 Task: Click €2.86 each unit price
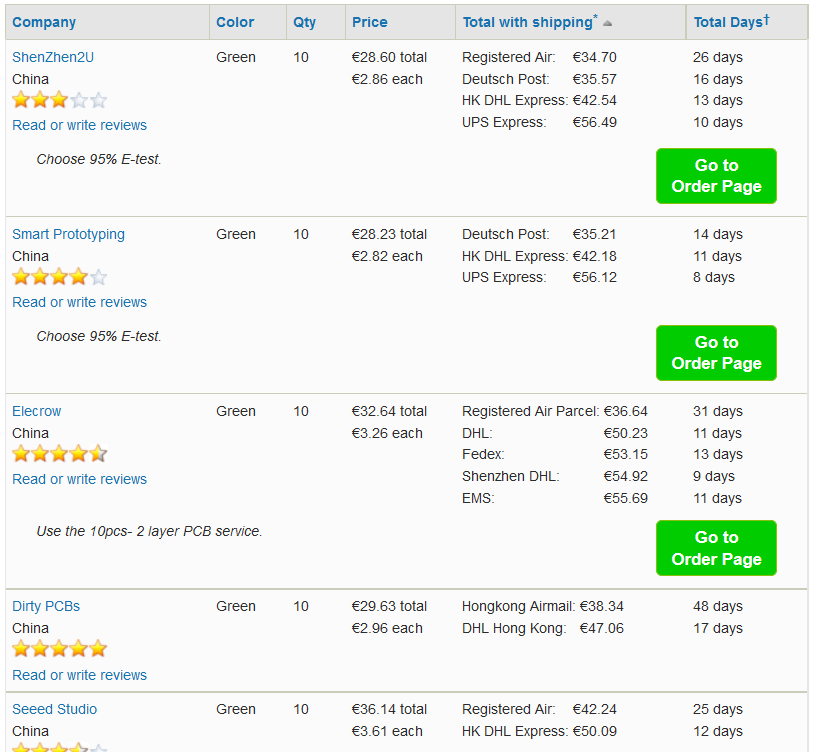click(x=387, y=79)
